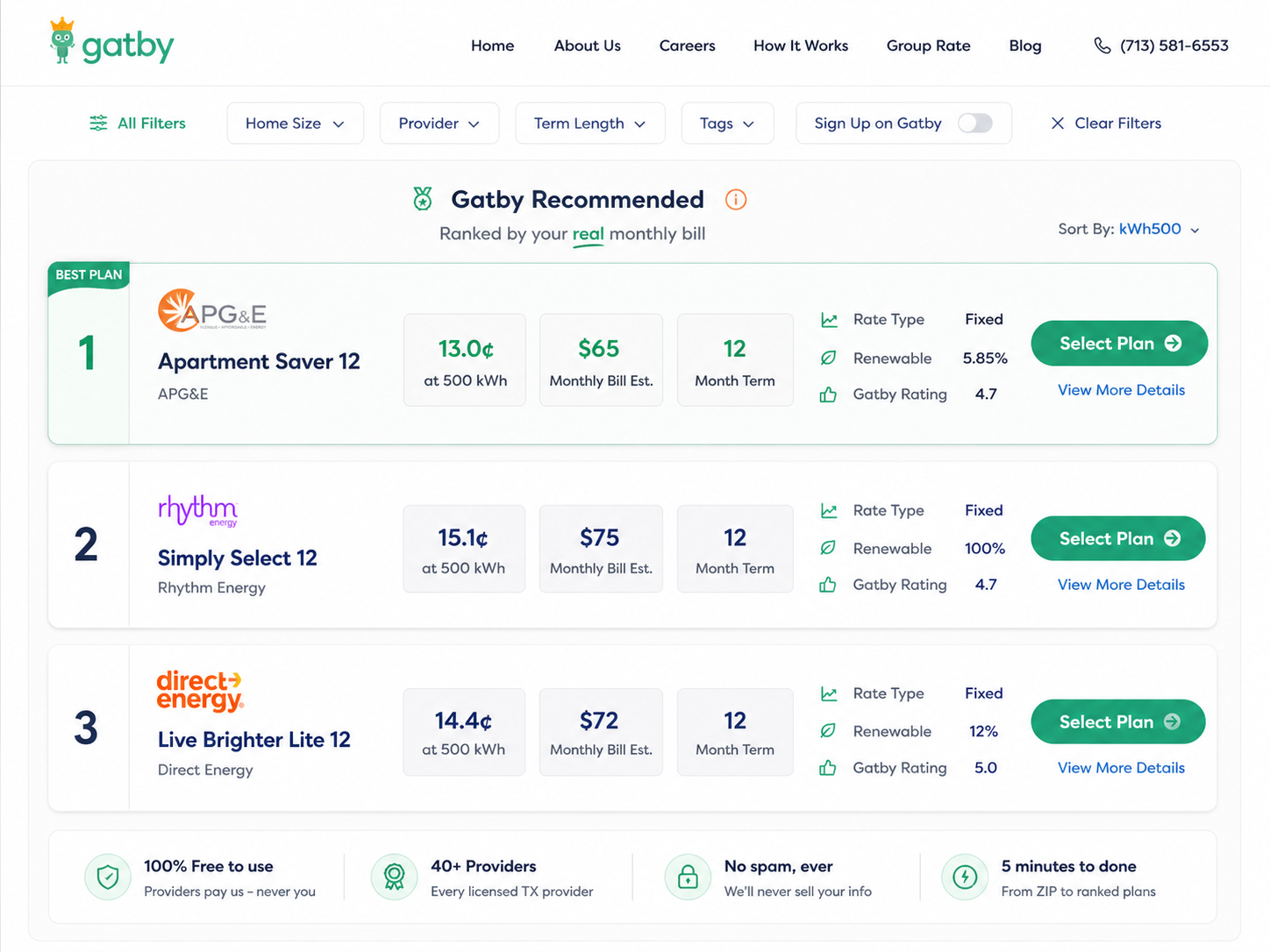1270x952 pixels.
Task: Click Rate Type chart icon in Live Brighter Lite 12
Action: click(829, 693)
